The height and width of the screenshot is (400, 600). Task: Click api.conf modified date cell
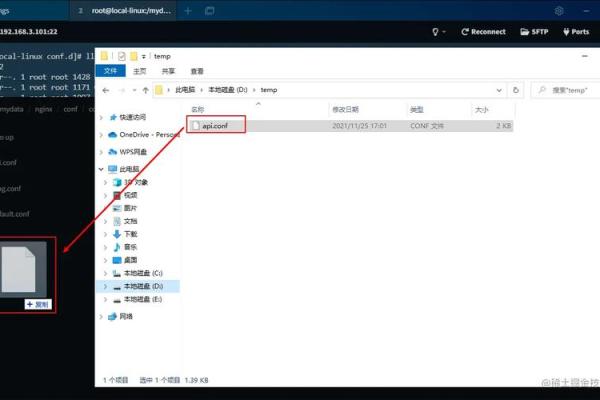(x=359, y=126)
